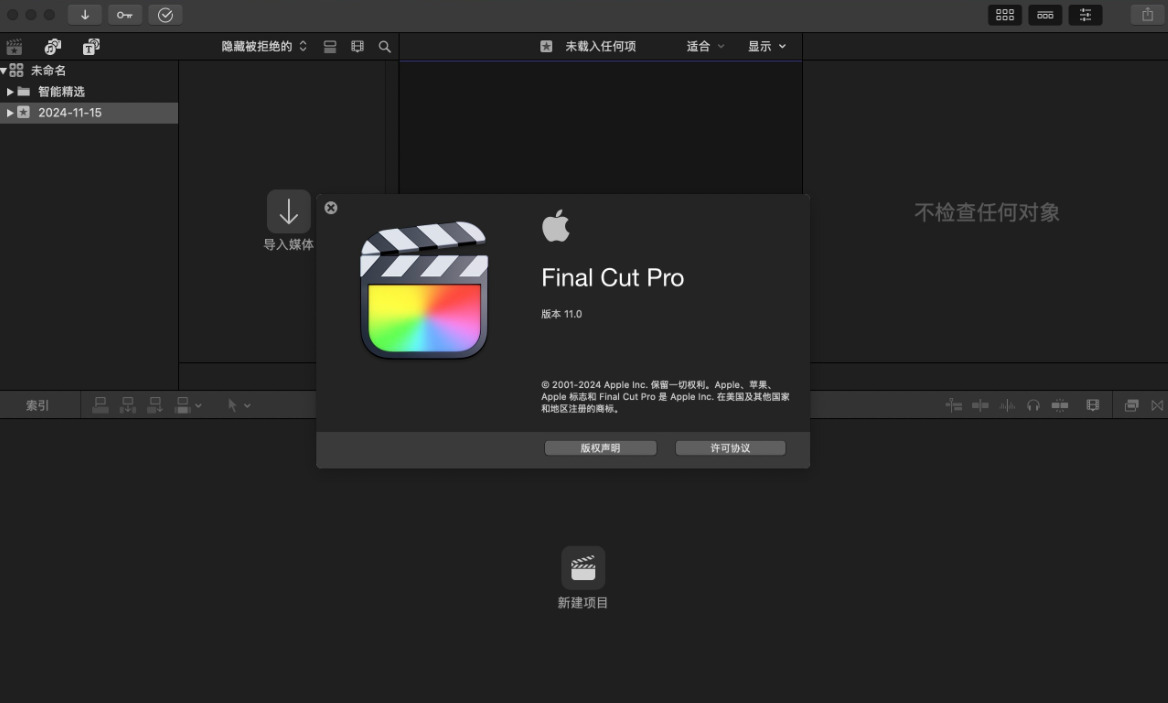This screenshot has width=1168, height=703.
Task: Select the 2024-11-15 event row
Action: coord(89,112)
